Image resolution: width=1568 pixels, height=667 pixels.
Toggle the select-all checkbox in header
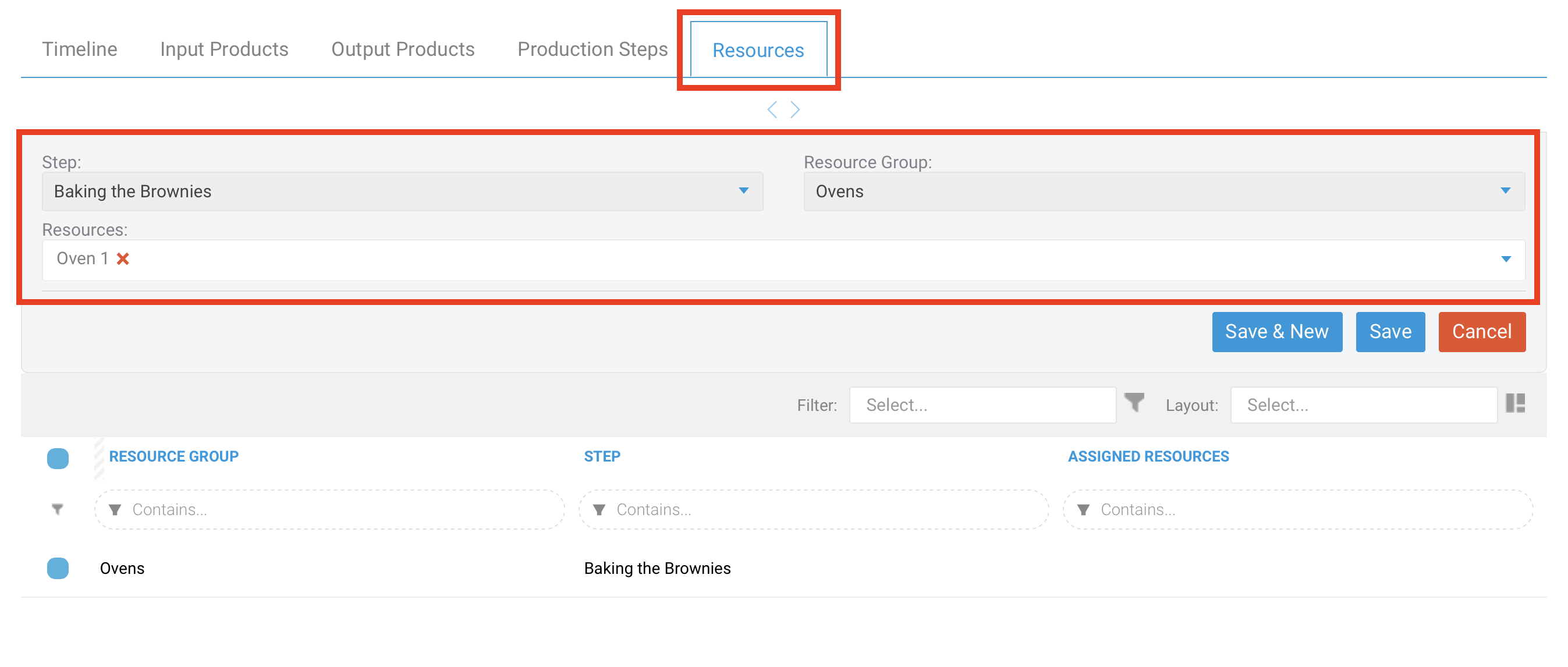(58, 458)
